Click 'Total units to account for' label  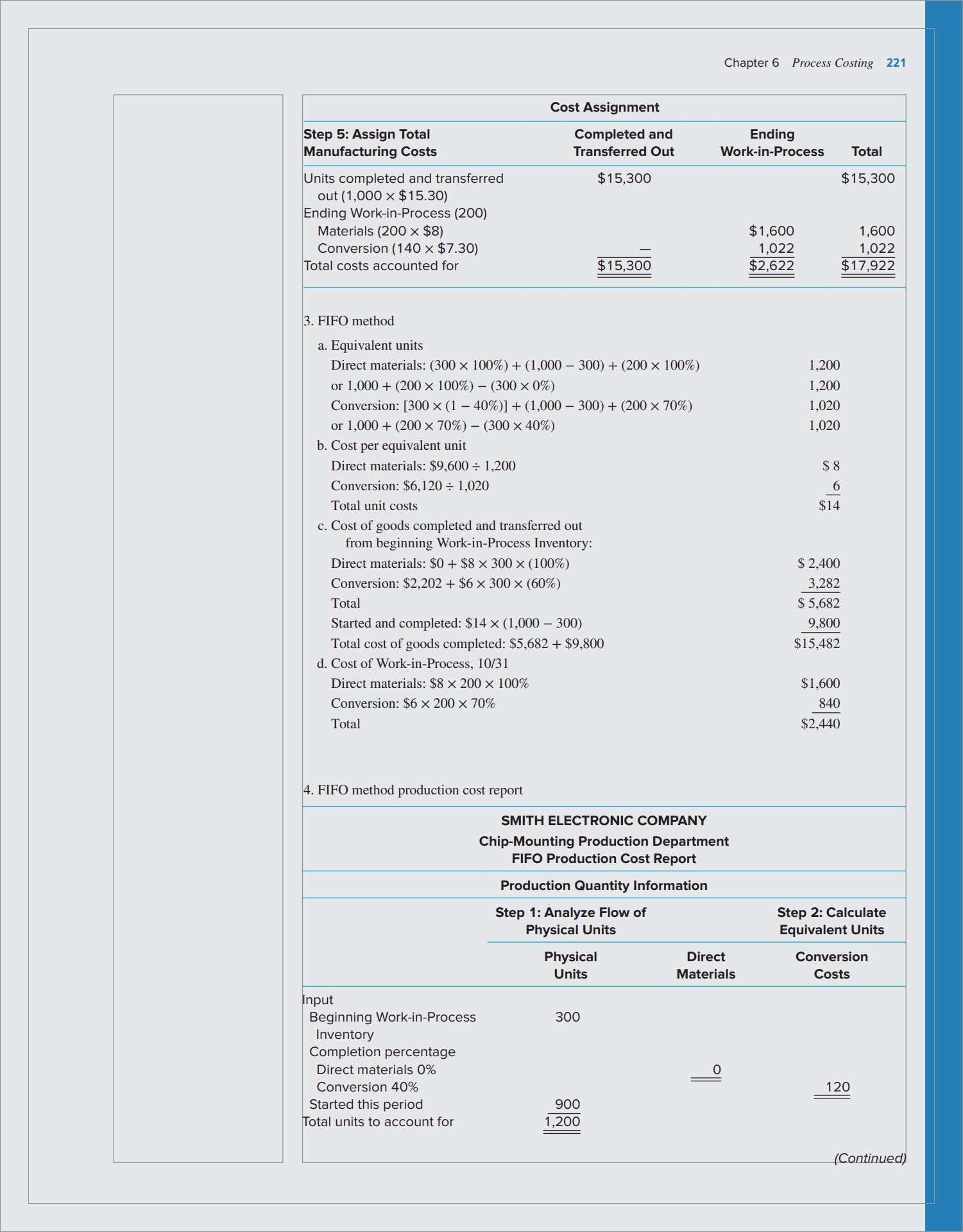click(x=378, y=1122)
